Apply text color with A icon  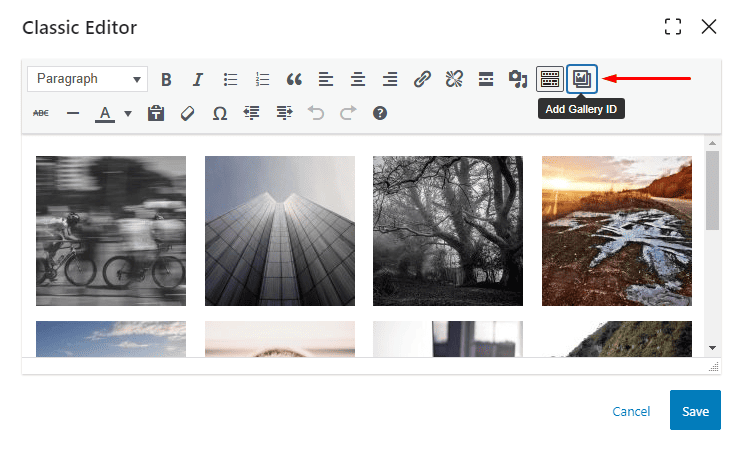tap(105, 113)
